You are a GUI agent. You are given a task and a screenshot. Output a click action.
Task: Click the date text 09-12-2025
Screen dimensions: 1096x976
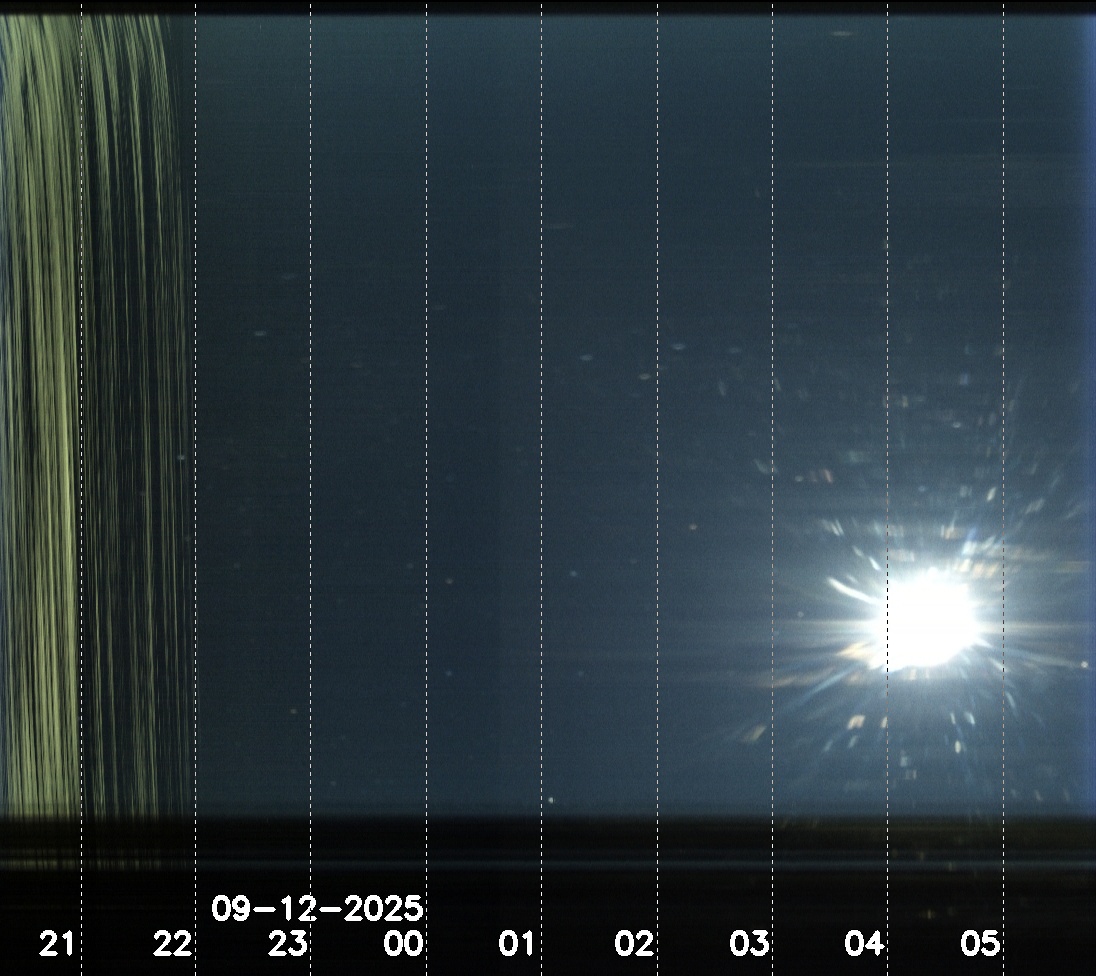(317, 909)
